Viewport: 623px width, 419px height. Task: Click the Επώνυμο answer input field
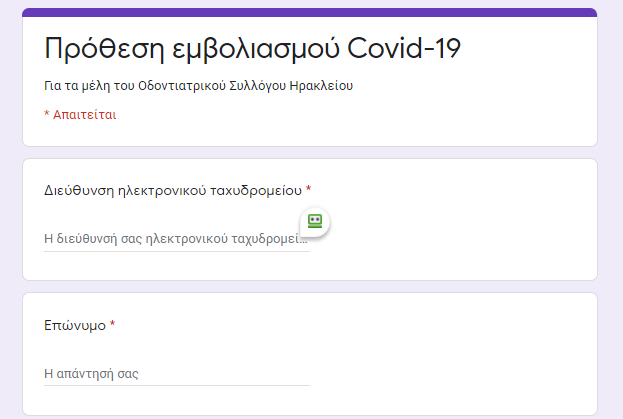(177, 374)
